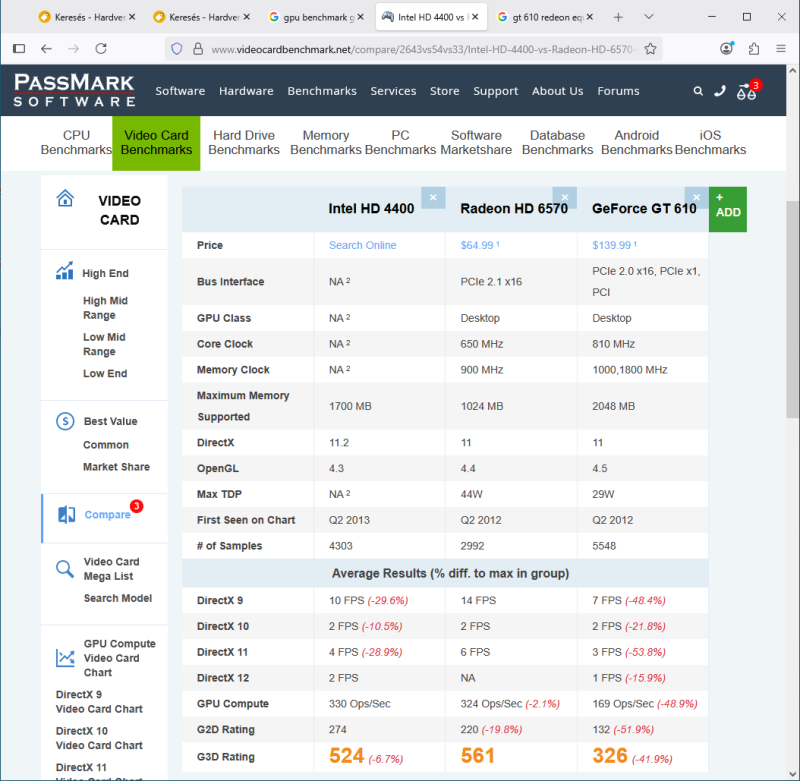Viewport: 800px width, 781px height.
Task: Click the green ADD button
Action: click(728, 209)
